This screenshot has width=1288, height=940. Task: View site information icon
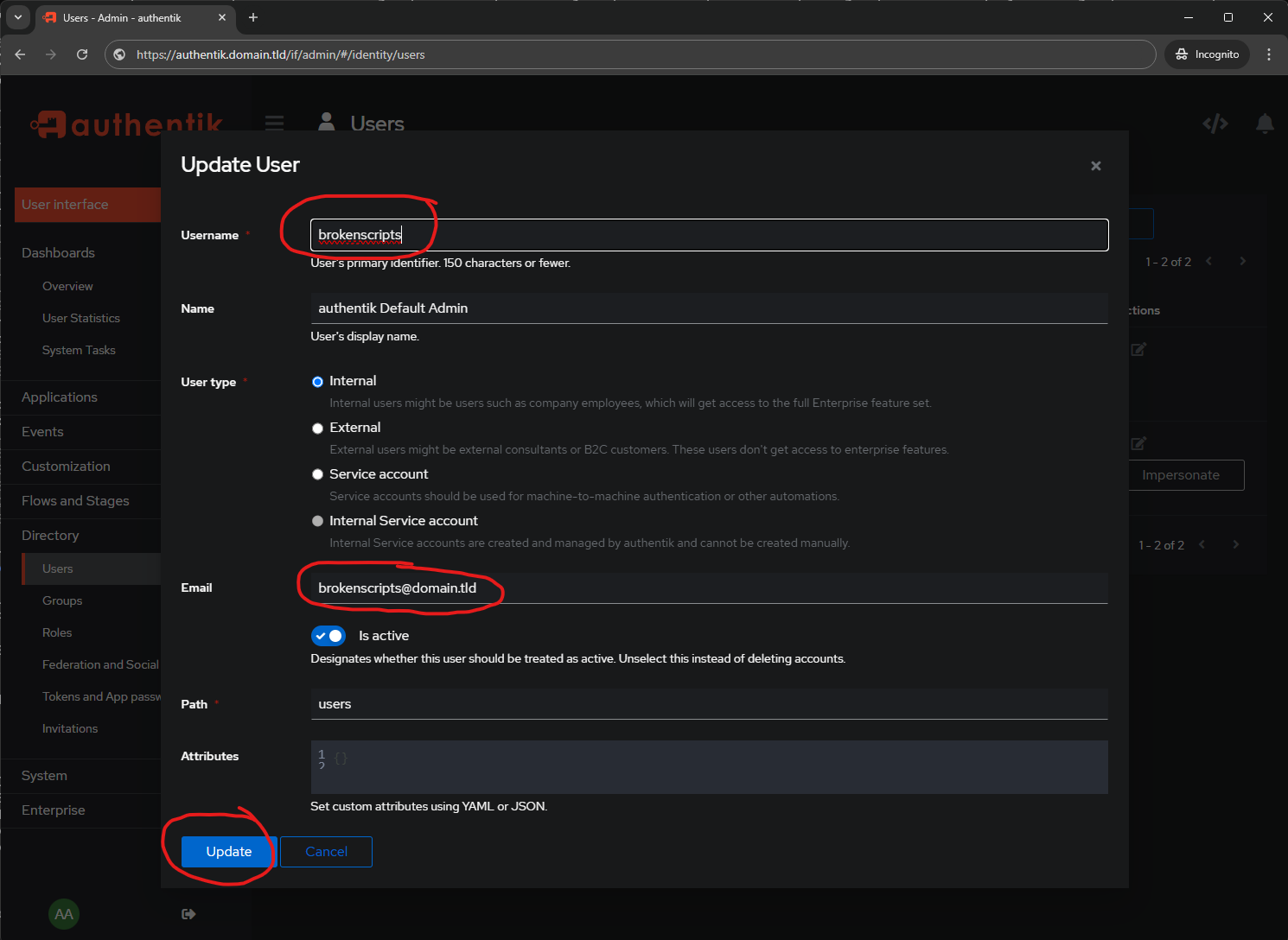(x=119, y=54)
